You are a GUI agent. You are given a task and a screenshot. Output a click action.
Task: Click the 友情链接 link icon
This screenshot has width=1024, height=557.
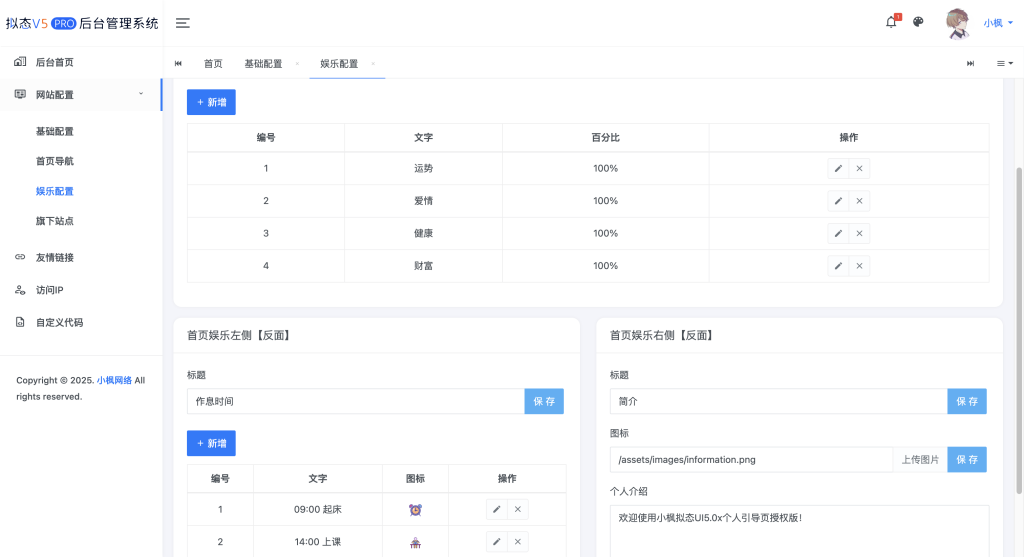[20, 257]
